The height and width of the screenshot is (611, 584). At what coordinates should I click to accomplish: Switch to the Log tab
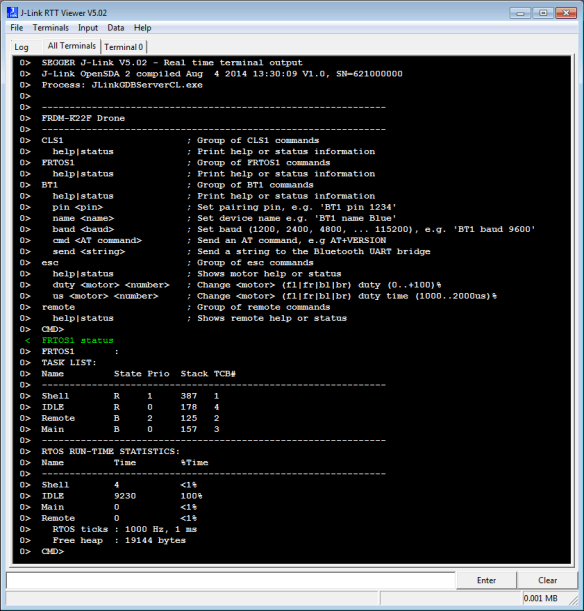pyautogui.click(x=21, y=47)
